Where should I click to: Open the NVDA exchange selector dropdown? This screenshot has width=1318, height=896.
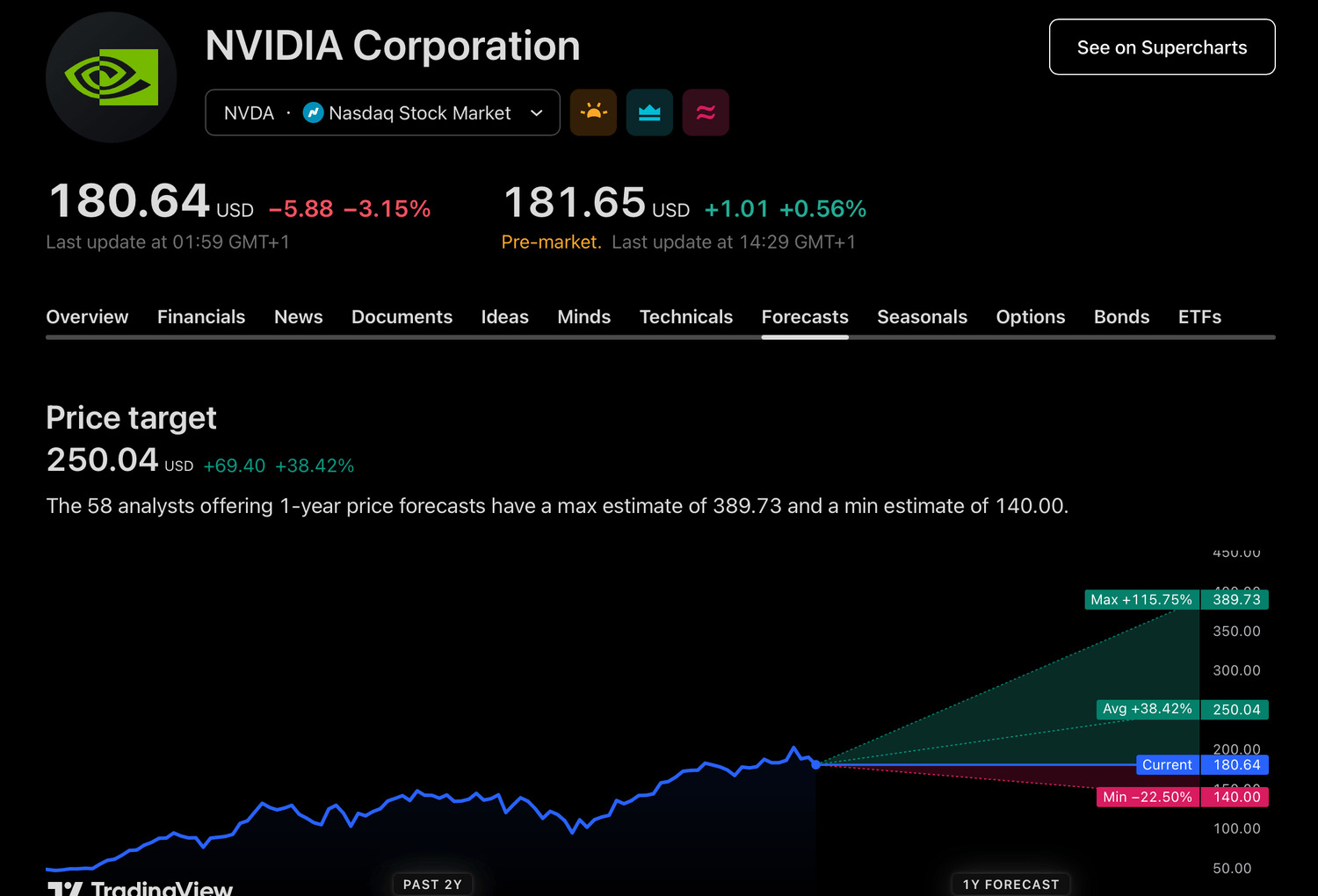(382, 112)
